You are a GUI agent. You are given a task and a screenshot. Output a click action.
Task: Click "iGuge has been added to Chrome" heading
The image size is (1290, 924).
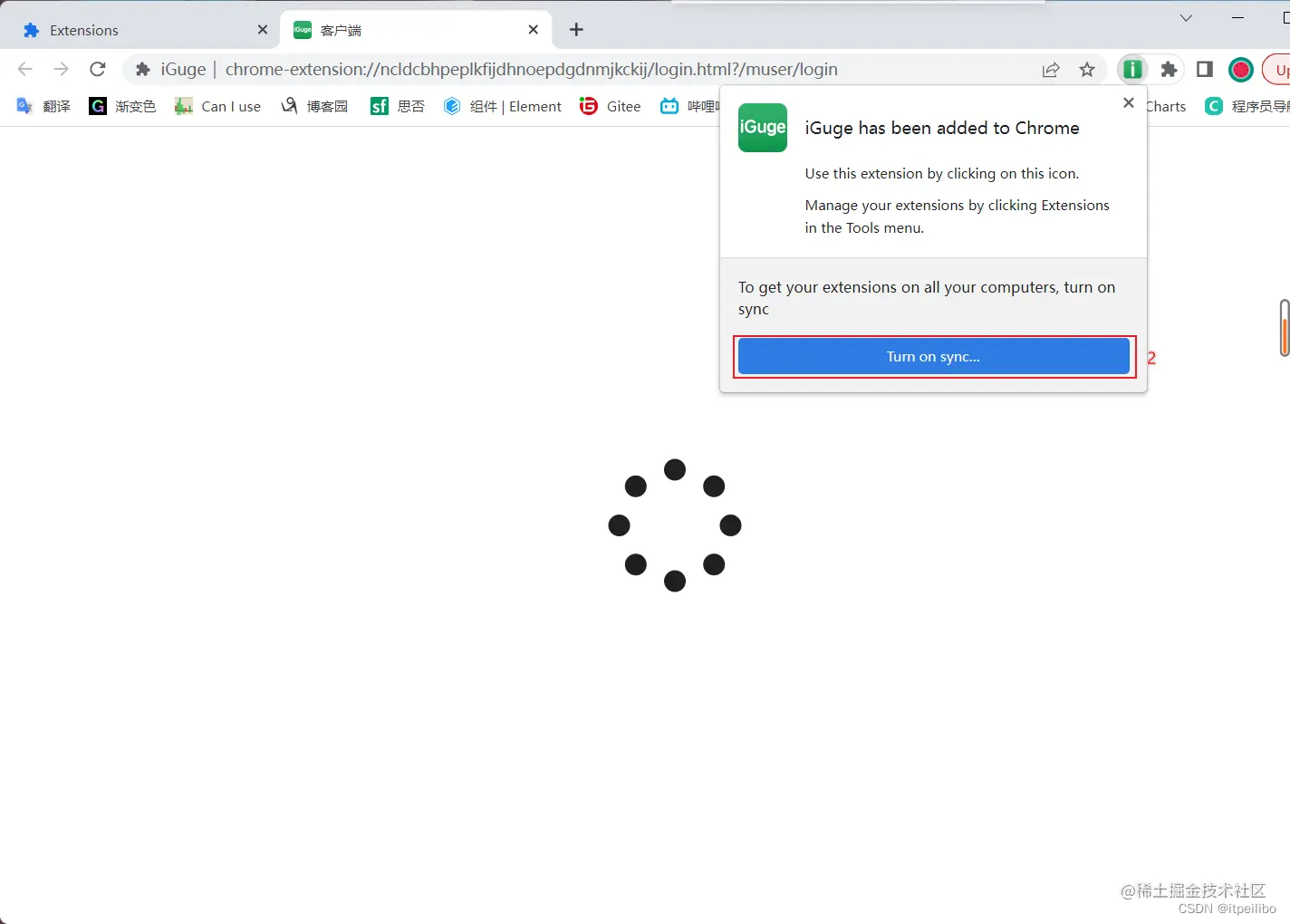tap(942, 128)
